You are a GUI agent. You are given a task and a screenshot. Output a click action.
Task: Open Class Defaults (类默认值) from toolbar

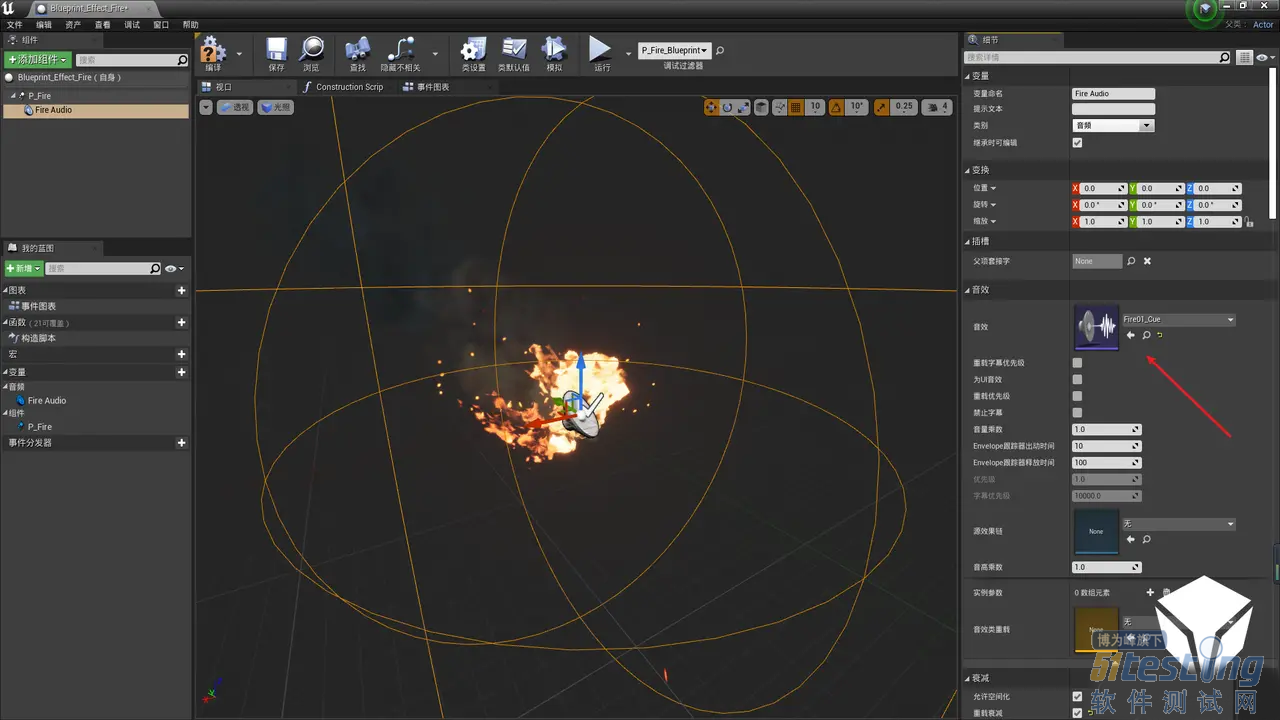(x=514, y=49)
